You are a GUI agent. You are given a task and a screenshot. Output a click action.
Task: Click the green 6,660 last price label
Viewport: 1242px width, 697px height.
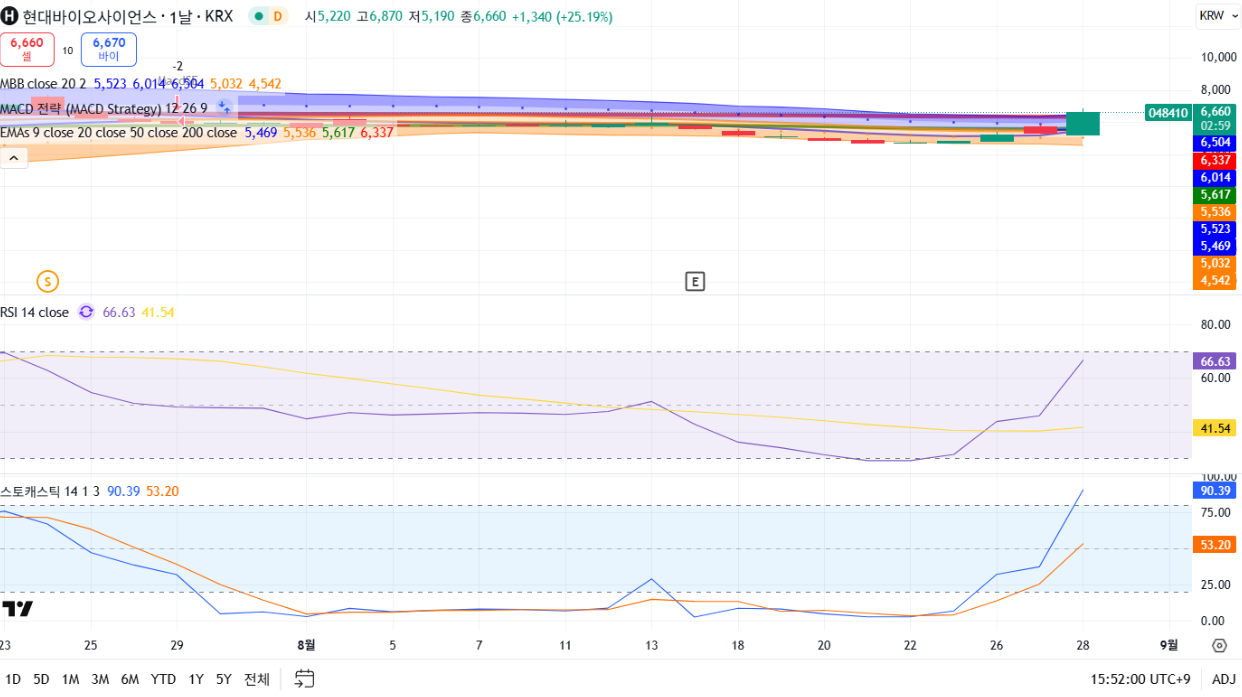point(1216,118)
